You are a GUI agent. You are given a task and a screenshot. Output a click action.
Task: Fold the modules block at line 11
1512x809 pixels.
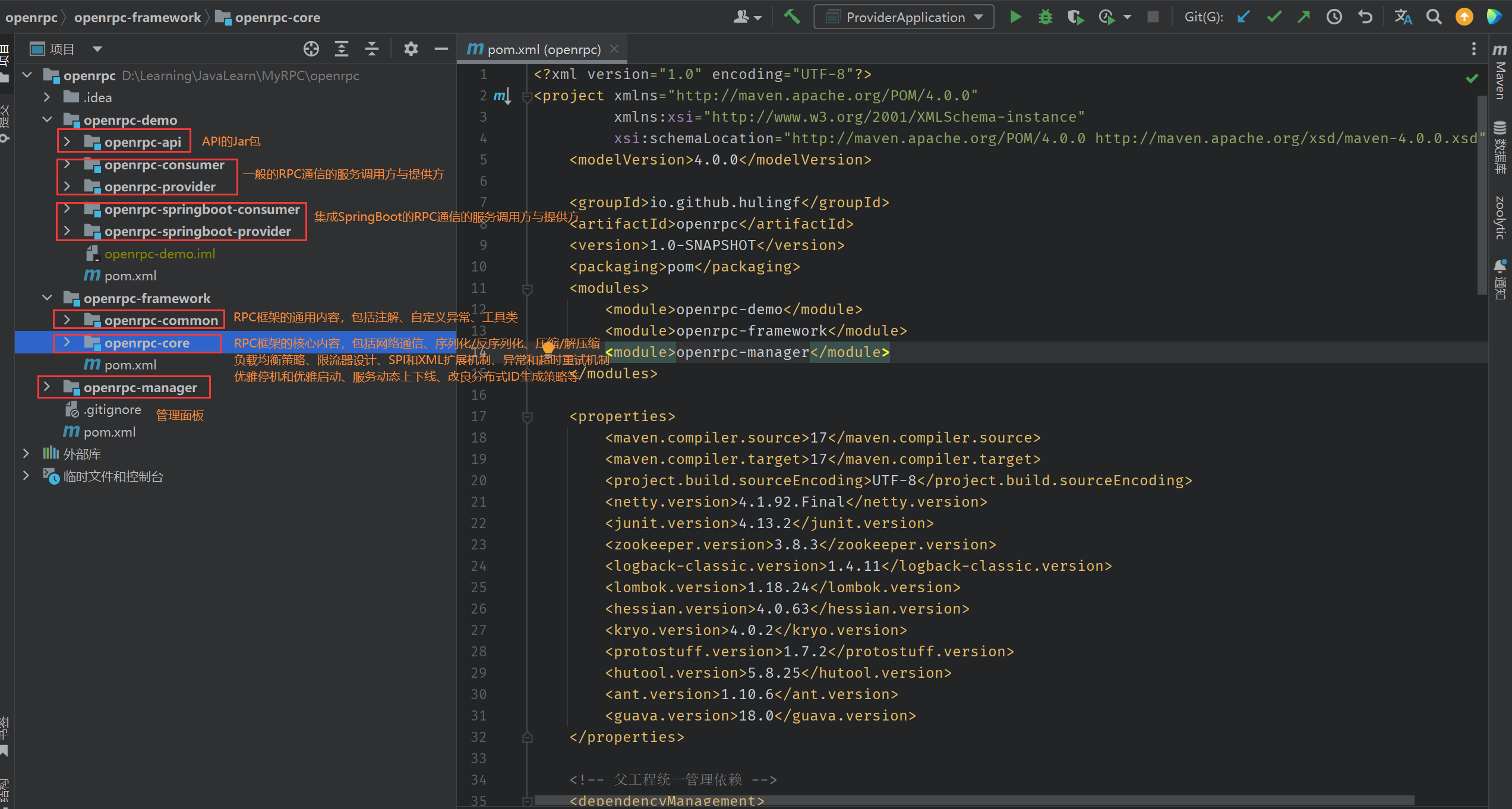tap(527, 289)
